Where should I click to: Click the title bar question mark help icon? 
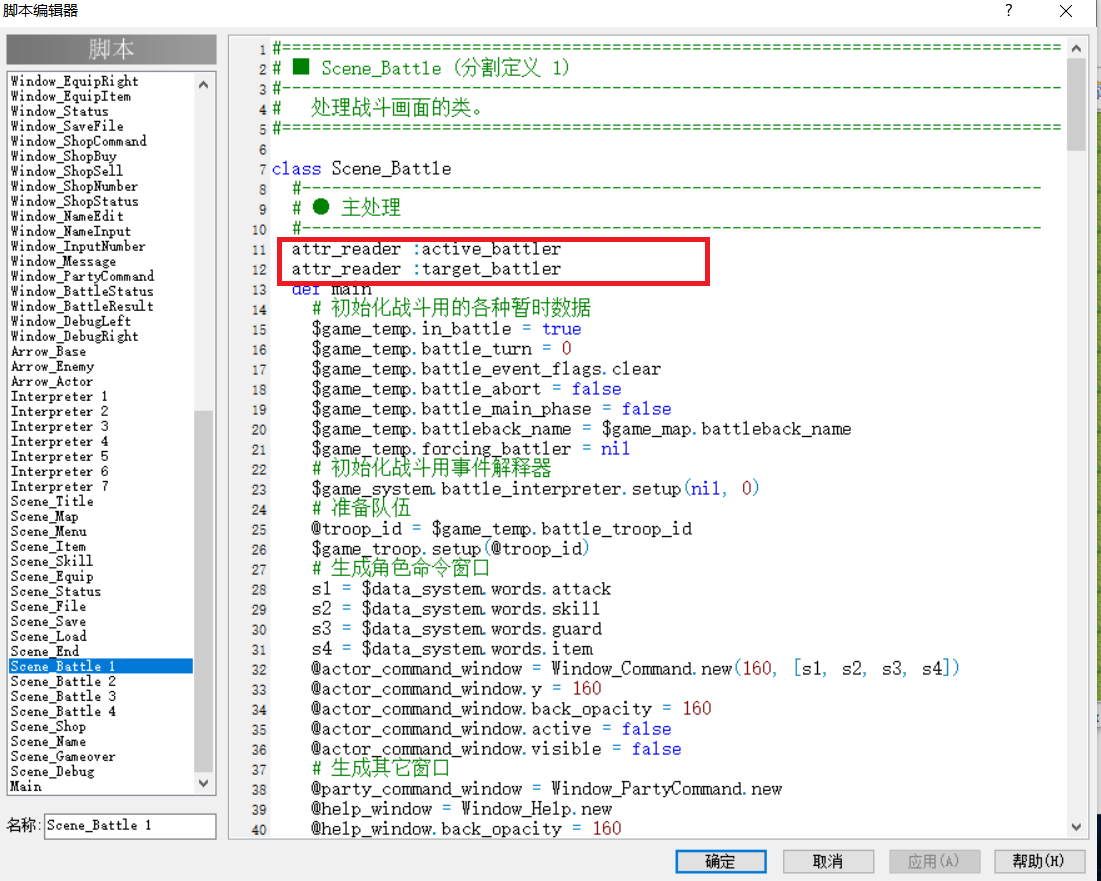coord(1008,11)
